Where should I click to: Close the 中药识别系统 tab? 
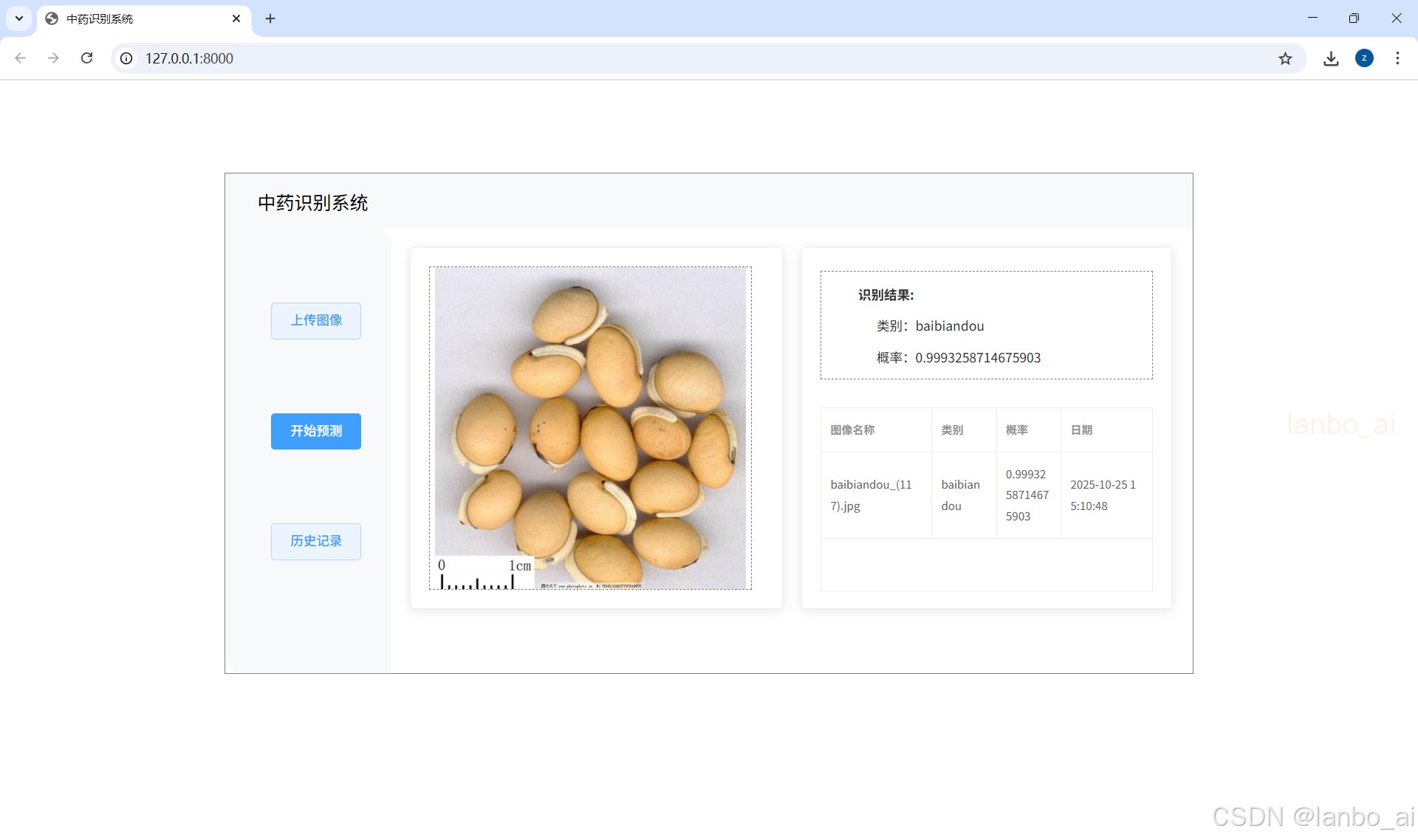point(236,18)
